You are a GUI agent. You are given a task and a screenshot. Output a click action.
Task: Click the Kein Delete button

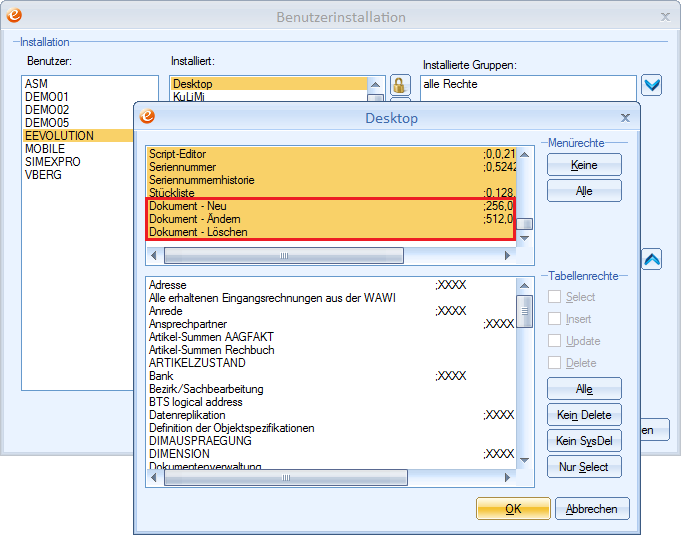pos(584,415)
